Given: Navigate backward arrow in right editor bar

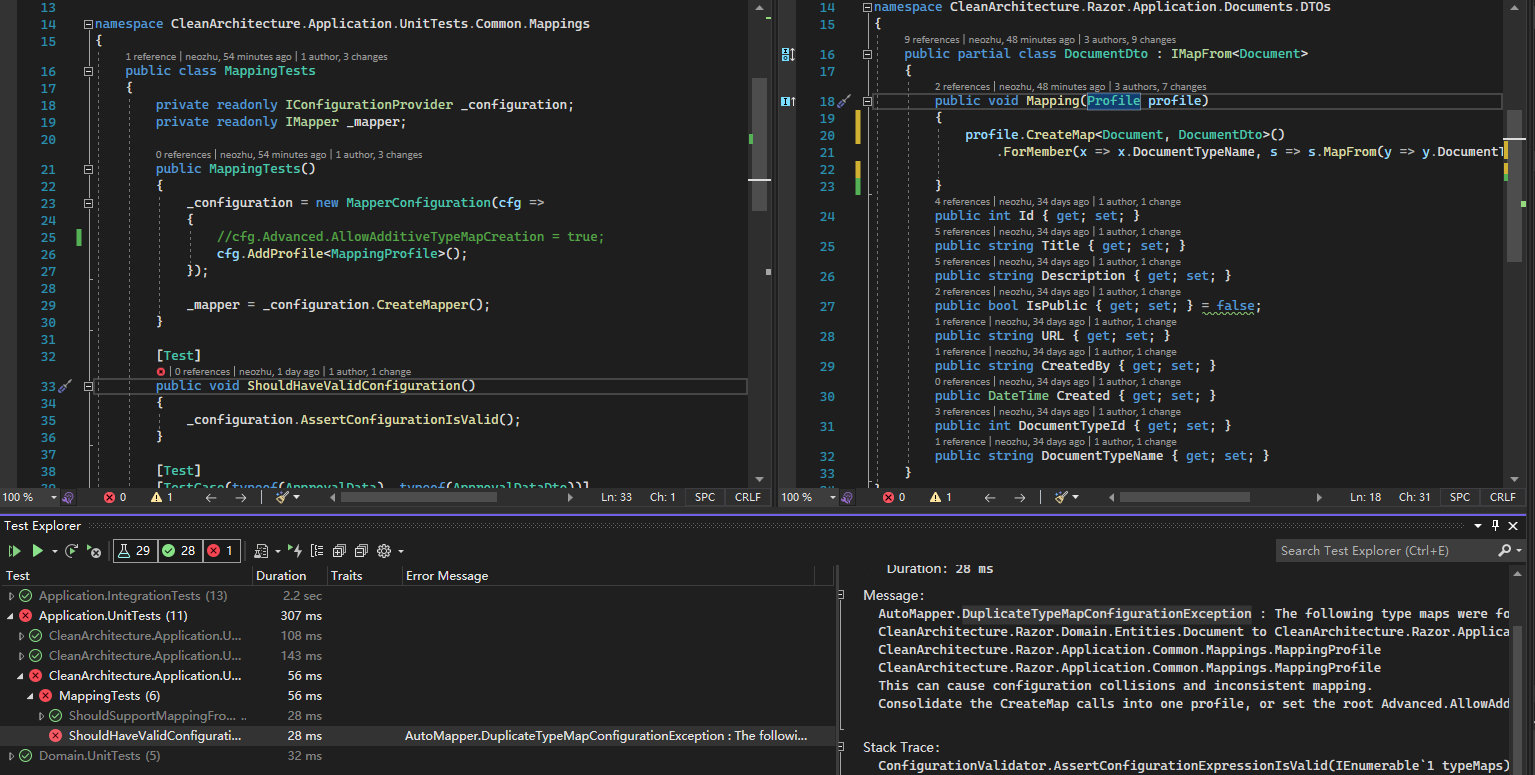Looking at the screenshot, I should (x=990, y=497).
